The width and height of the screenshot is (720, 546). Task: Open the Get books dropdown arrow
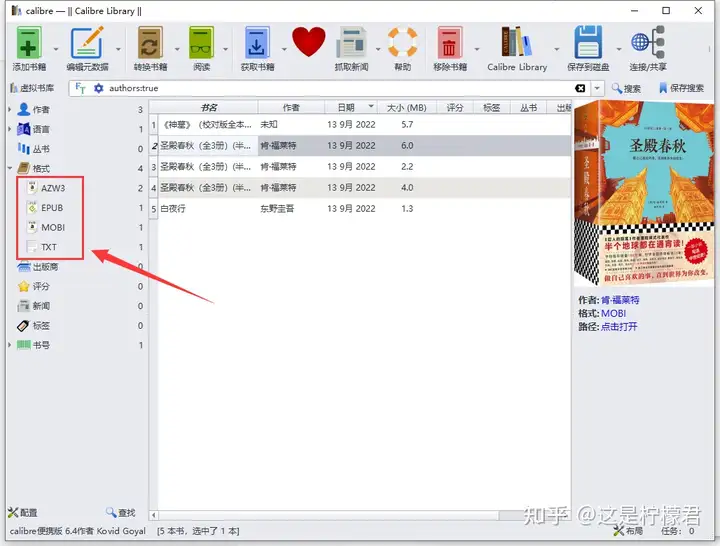[284, 49]
